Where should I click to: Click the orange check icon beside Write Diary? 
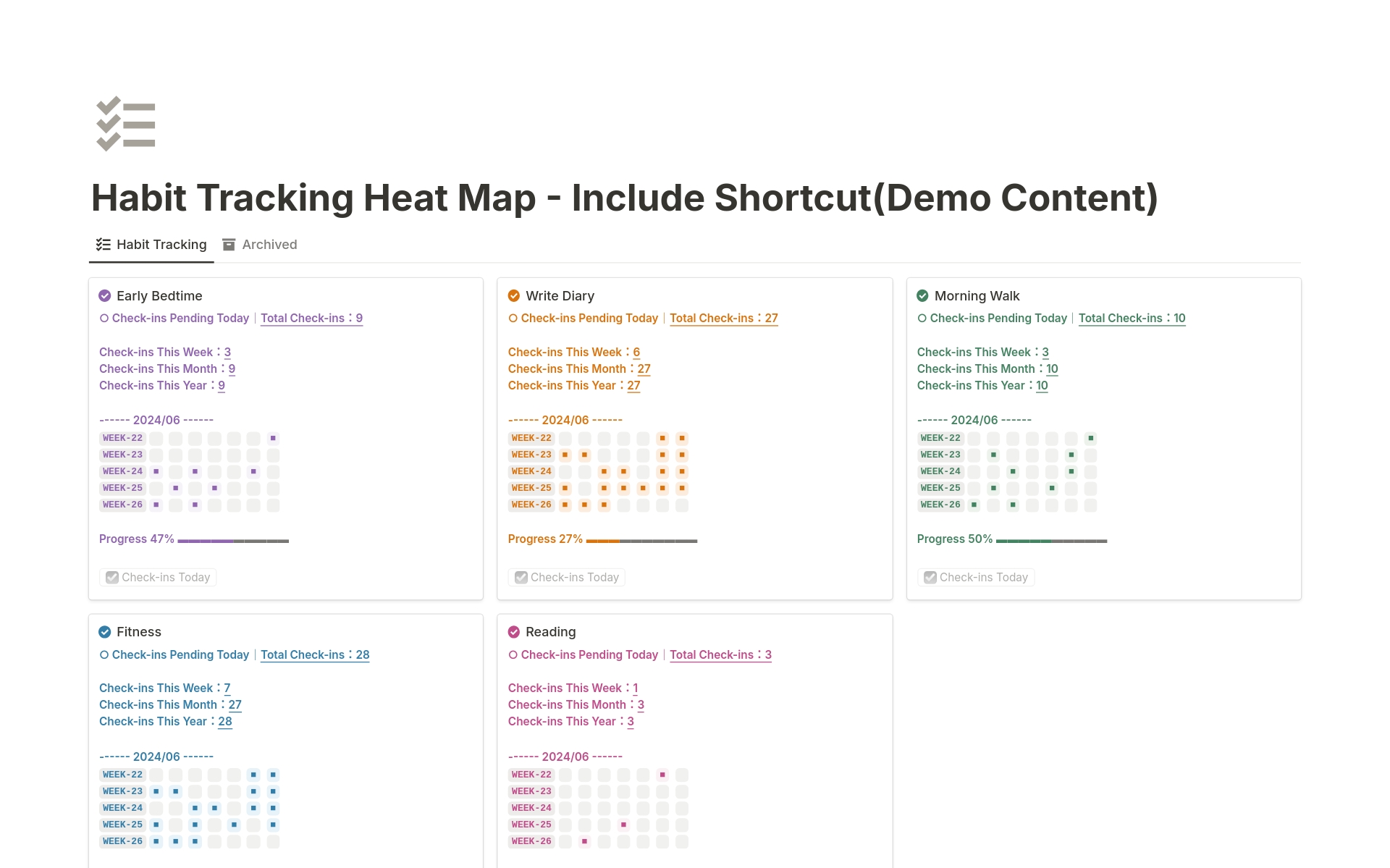[x=514, y=295]
